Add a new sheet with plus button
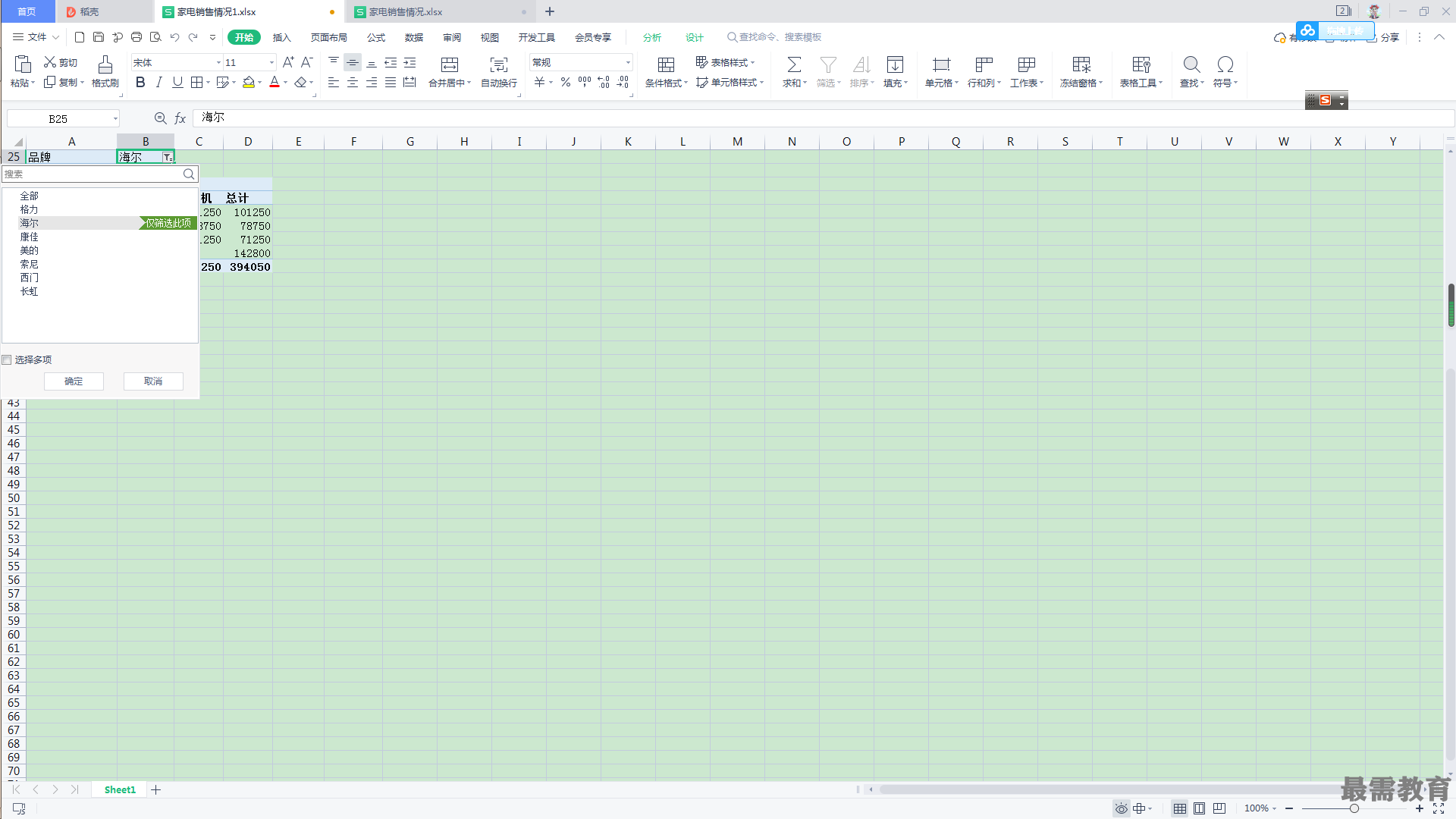The height and width of the screenshot is (819, 1456). point(155,790)
